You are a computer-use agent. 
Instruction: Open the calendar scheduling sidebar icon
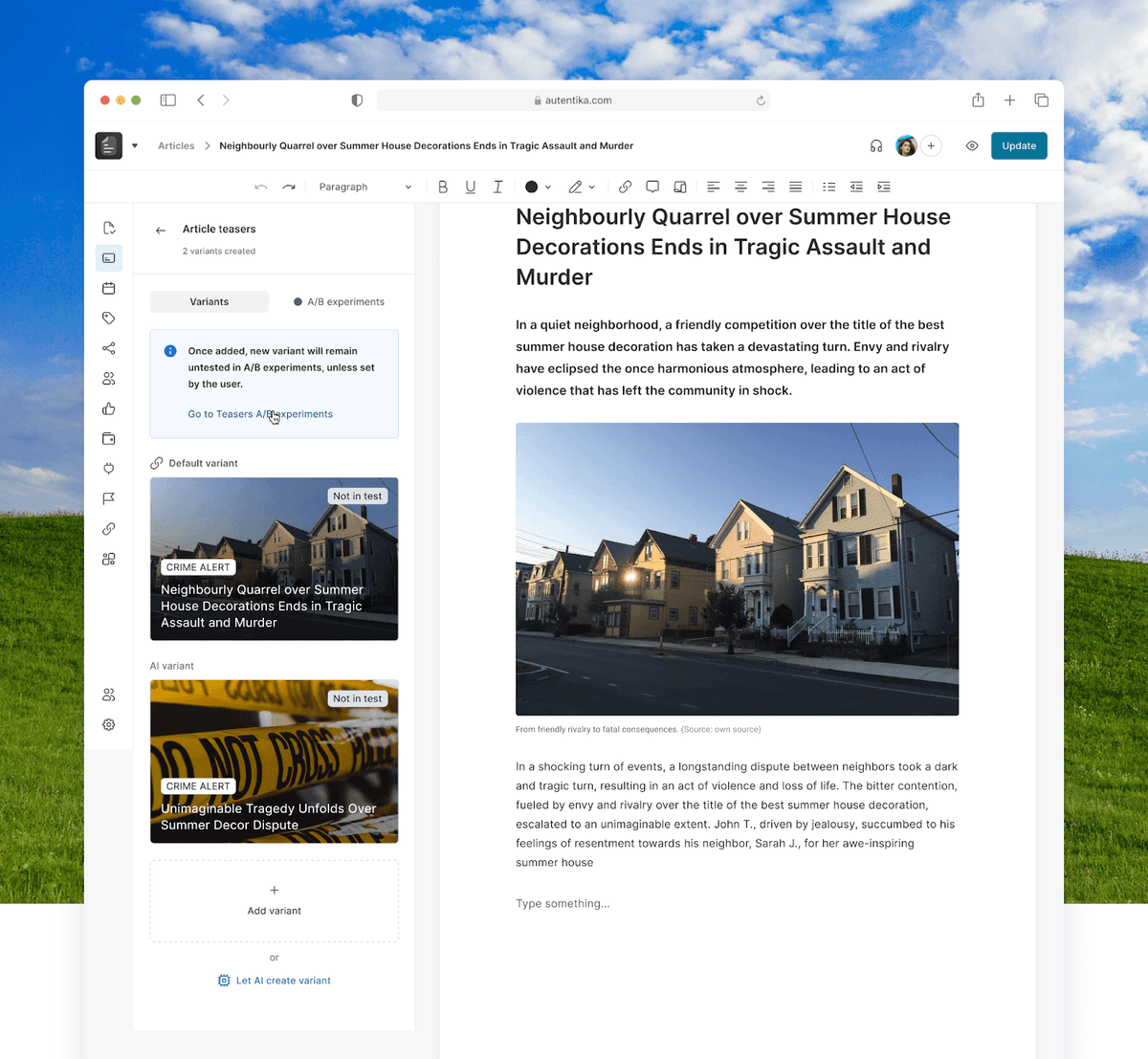coord(109,288)
